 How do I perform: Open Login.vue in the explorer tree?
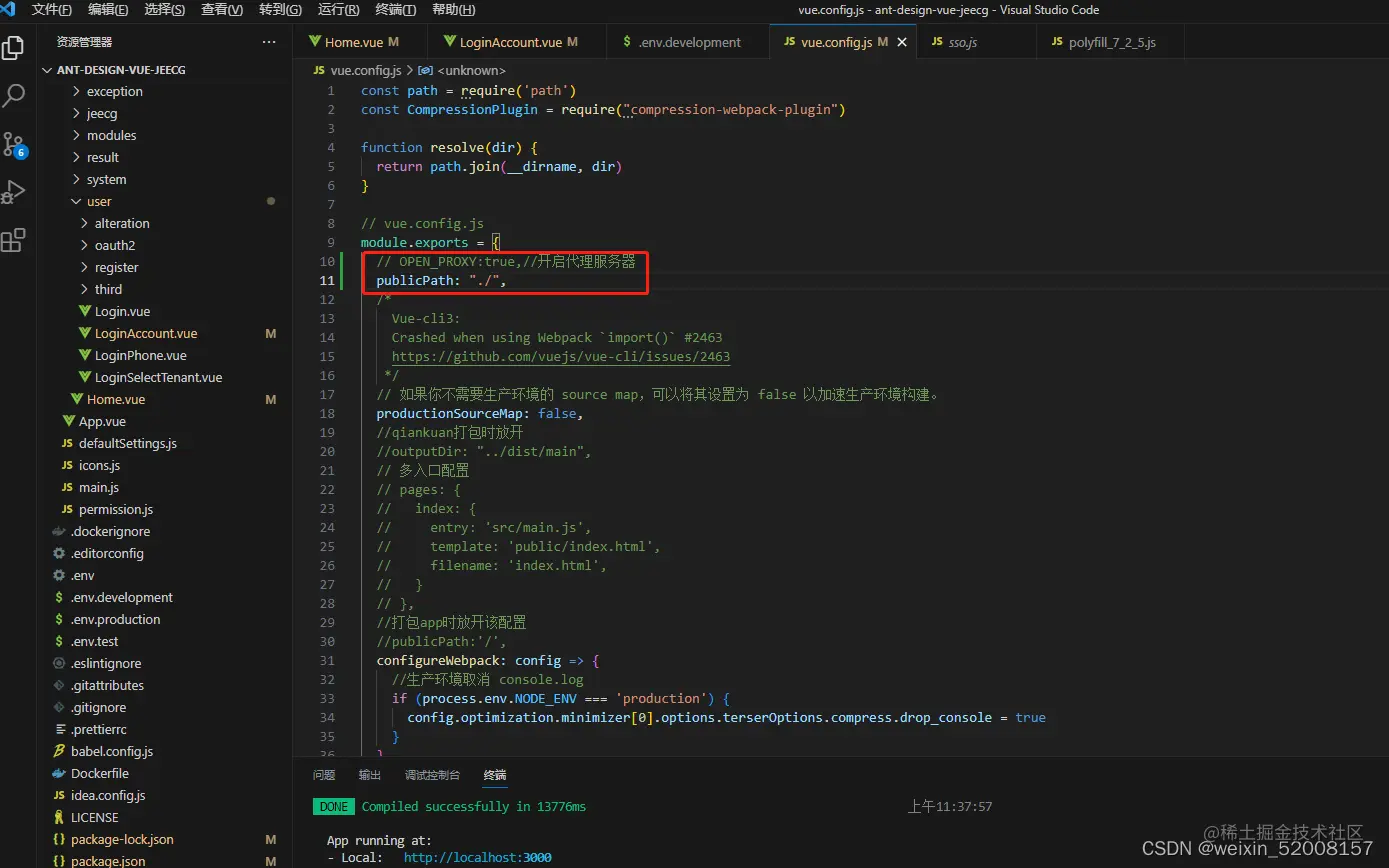pyautogui.click(x=122, y=311)
